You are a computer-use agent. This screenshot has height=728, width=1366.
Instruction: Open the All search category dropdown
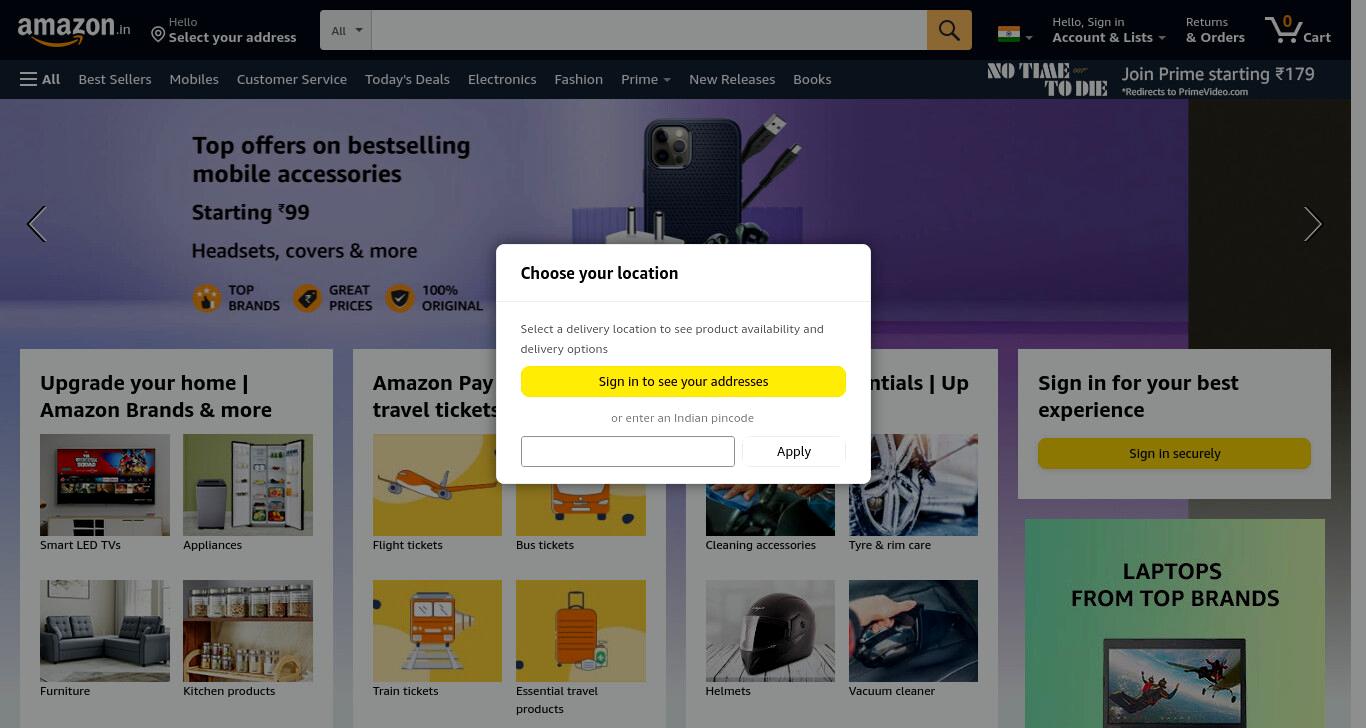click(346, 31)
